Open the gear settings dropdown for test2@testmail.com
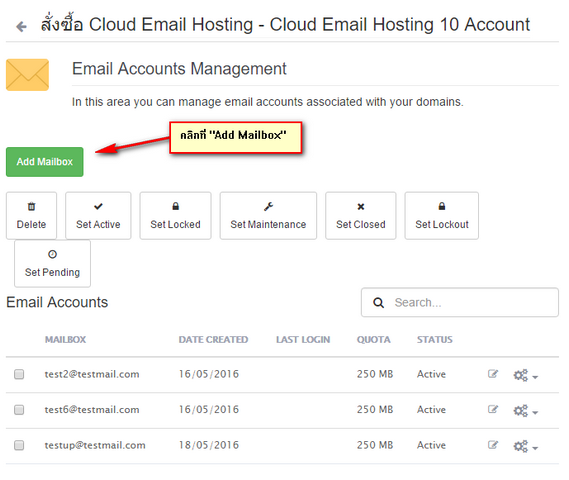This screenshot has width=569, height=480. 525,376
